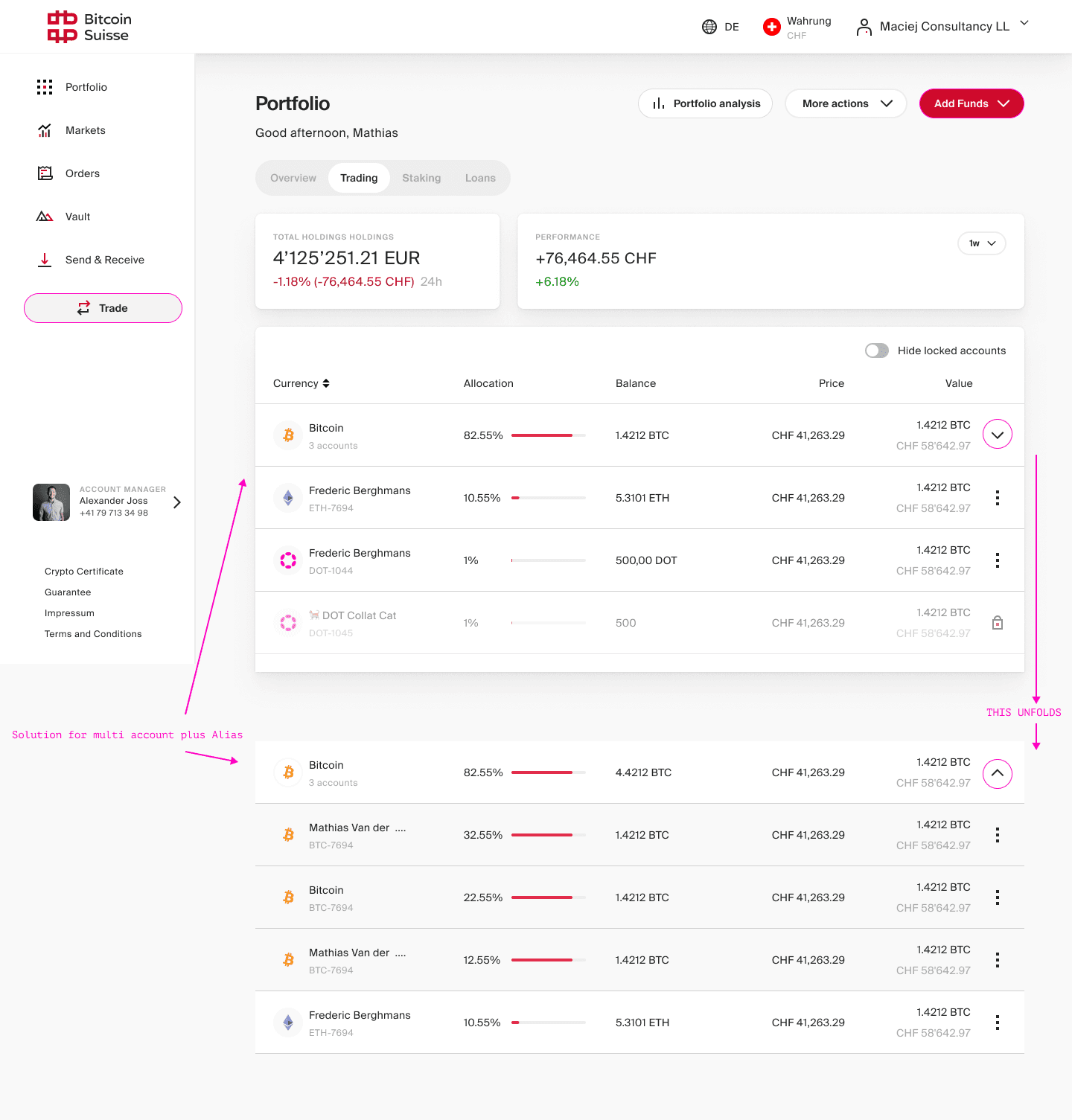Screen dimensions: 1072x1120
Task: Click the user profile icon
Action: coord(864,27)
